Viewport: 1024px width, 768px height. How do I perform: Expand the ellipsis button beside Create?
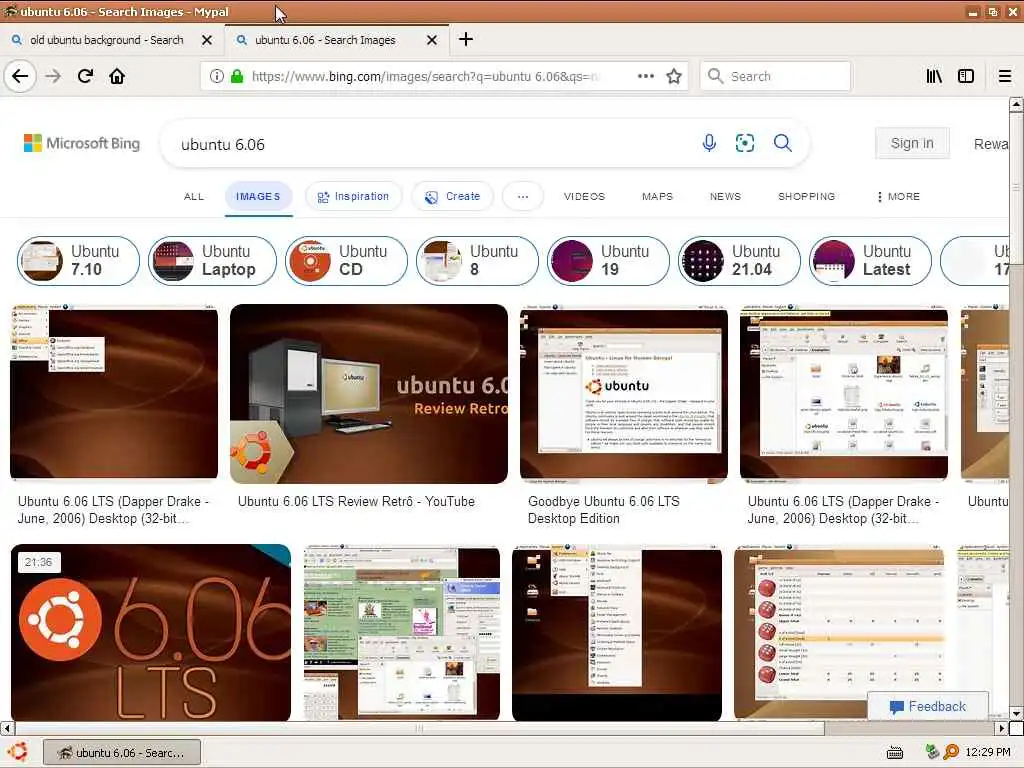[x=522, y=197]
